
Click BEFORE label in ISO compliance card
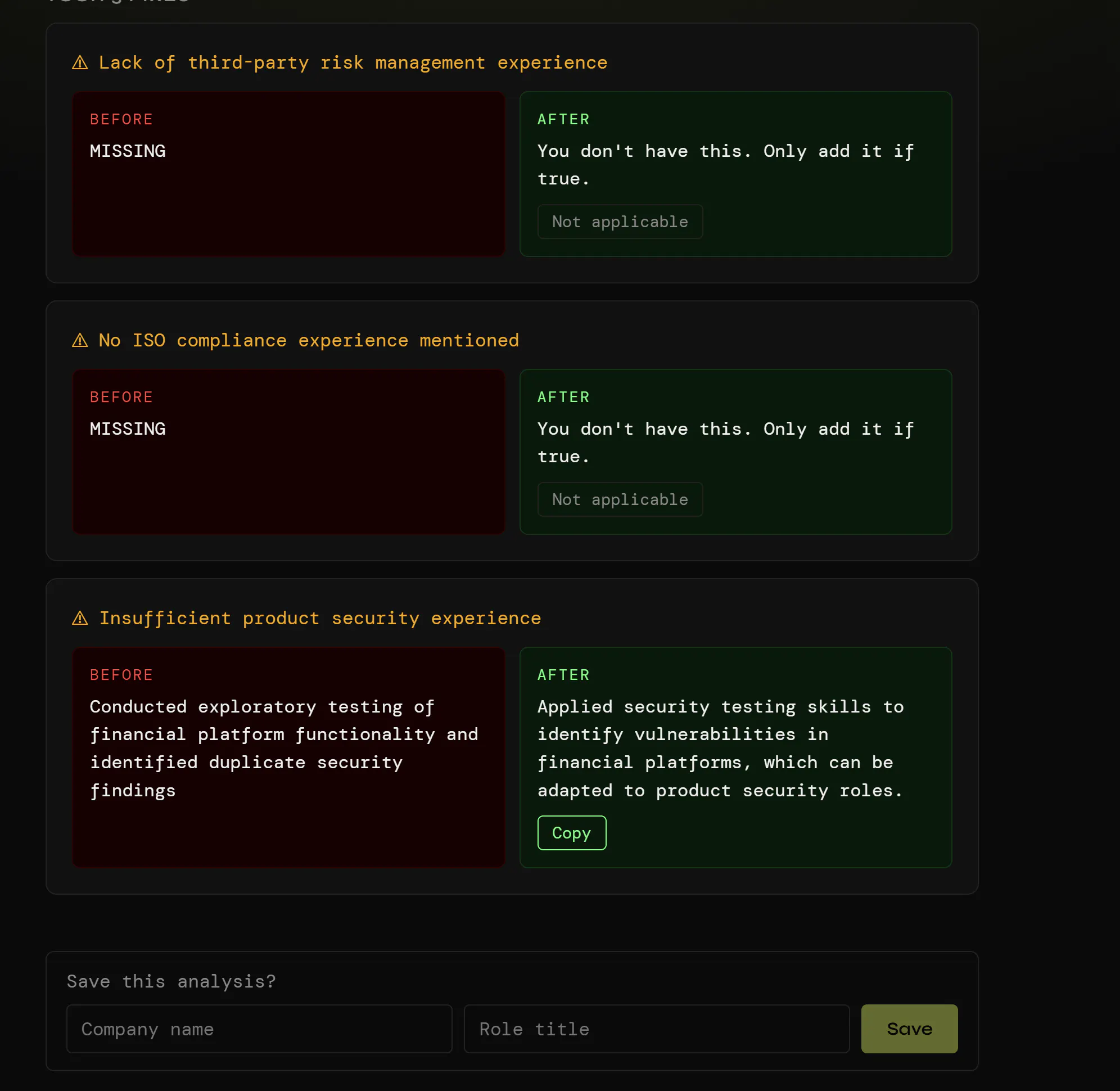tap(121, 397)
